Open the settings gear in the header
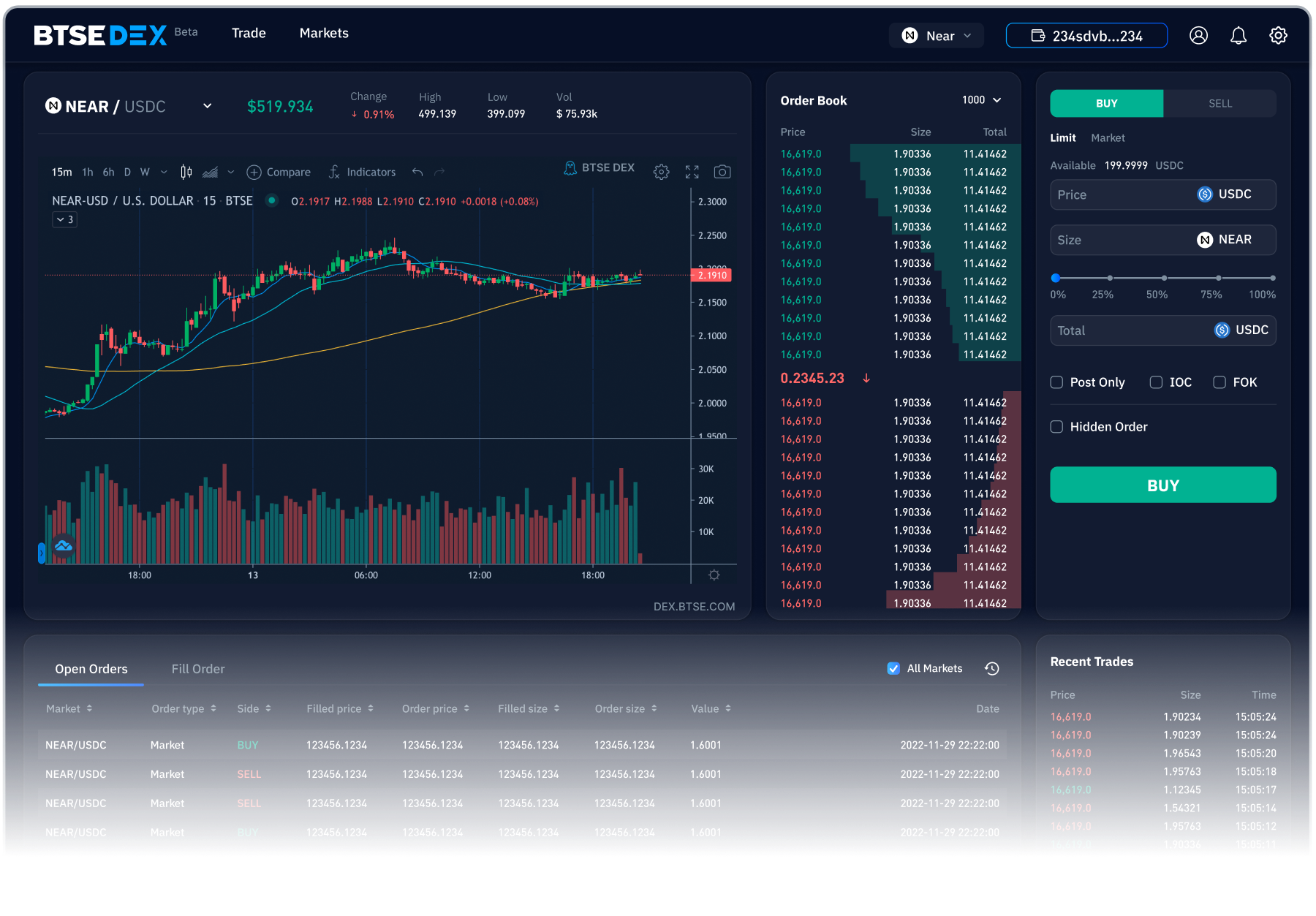The image size is (1316, 916). [1278, 35]
